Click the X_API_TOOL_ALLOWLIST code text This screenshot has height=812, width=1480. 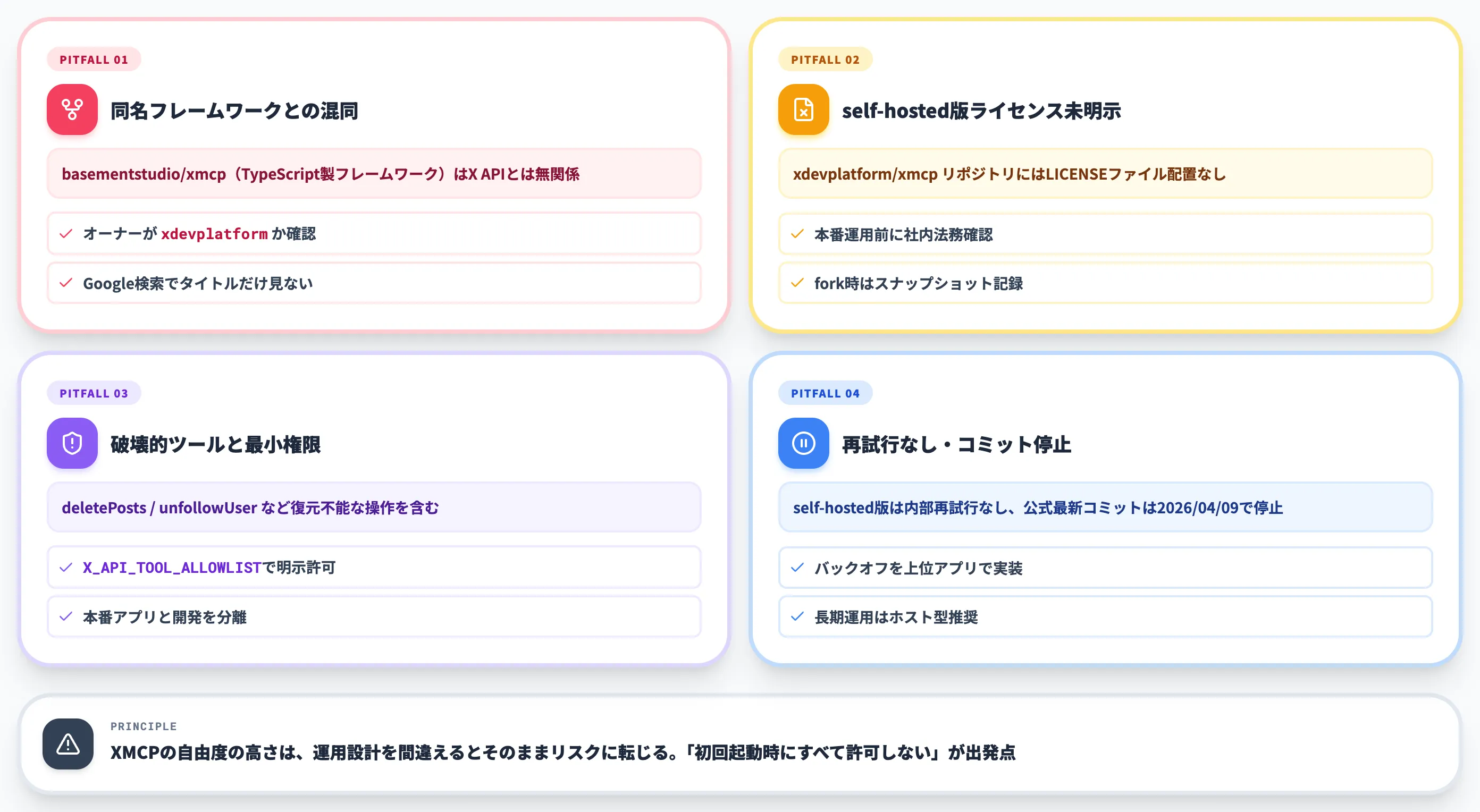click(172, 568)
